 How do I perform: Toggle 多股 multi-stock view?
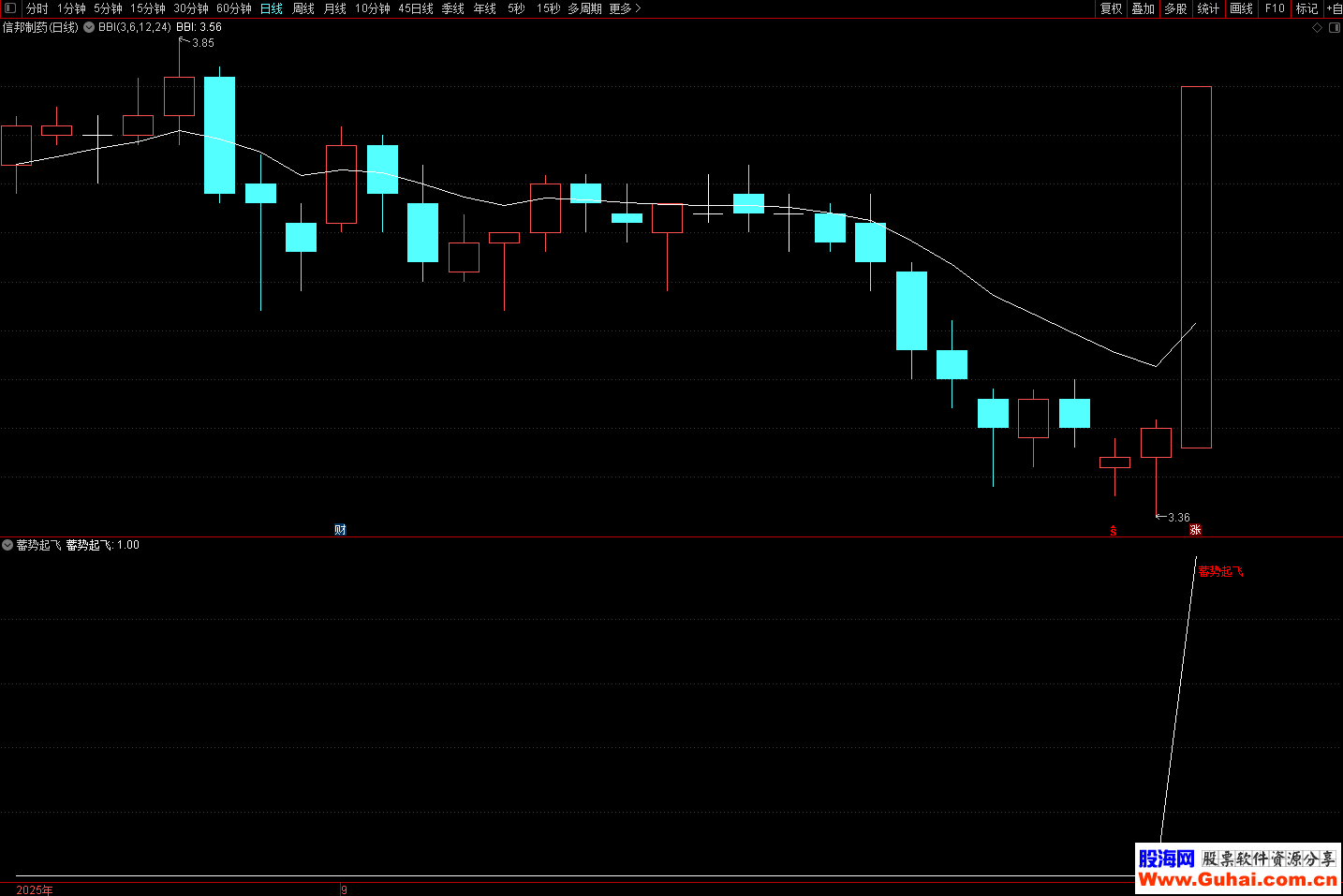coord(1175,8)
